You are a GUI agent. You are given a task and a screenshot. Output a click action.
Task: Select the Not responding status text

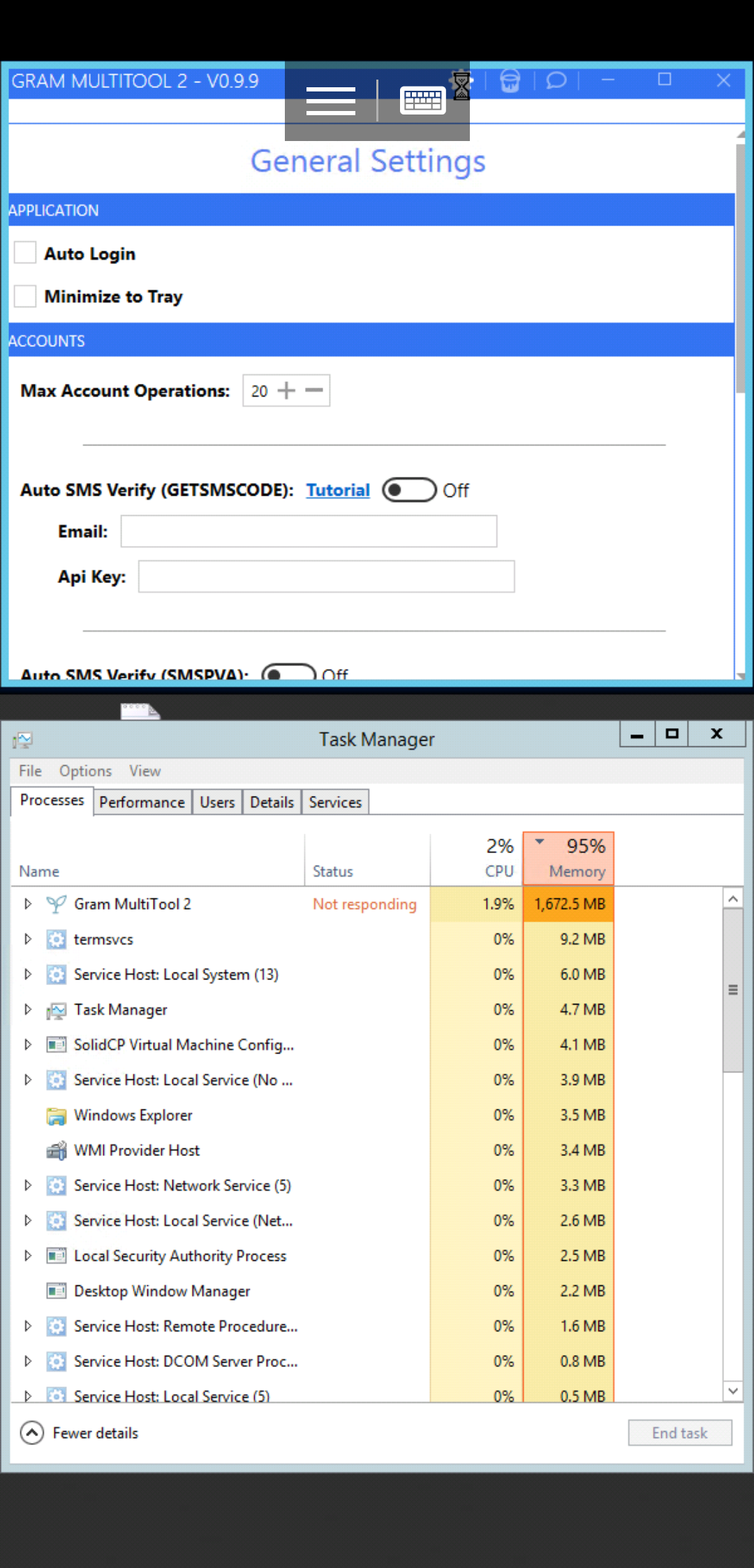(x=364, y=904)
